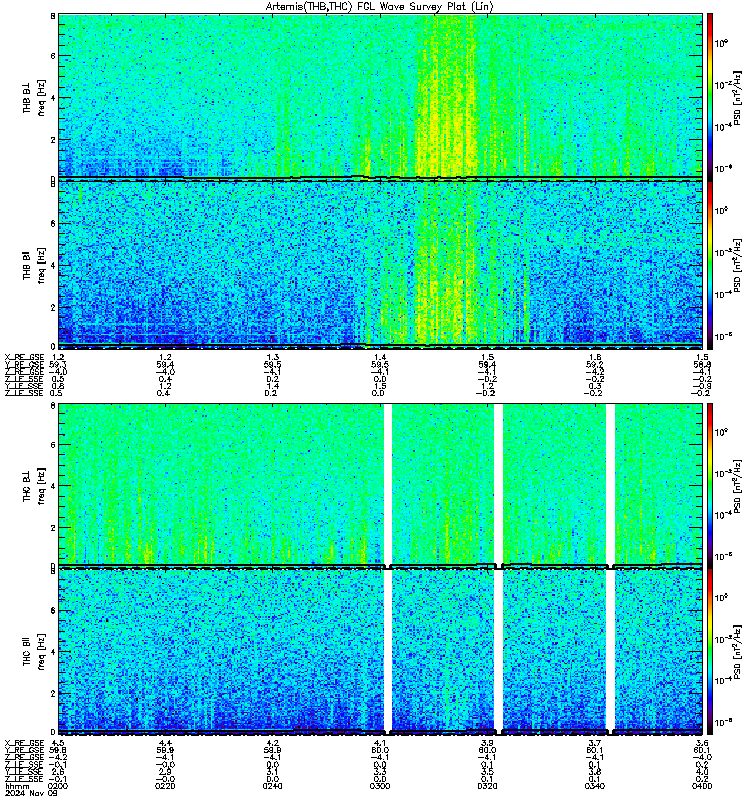
Task: Click the '2' frequency tick on THC B∥ axis
Action: [53, 693]
